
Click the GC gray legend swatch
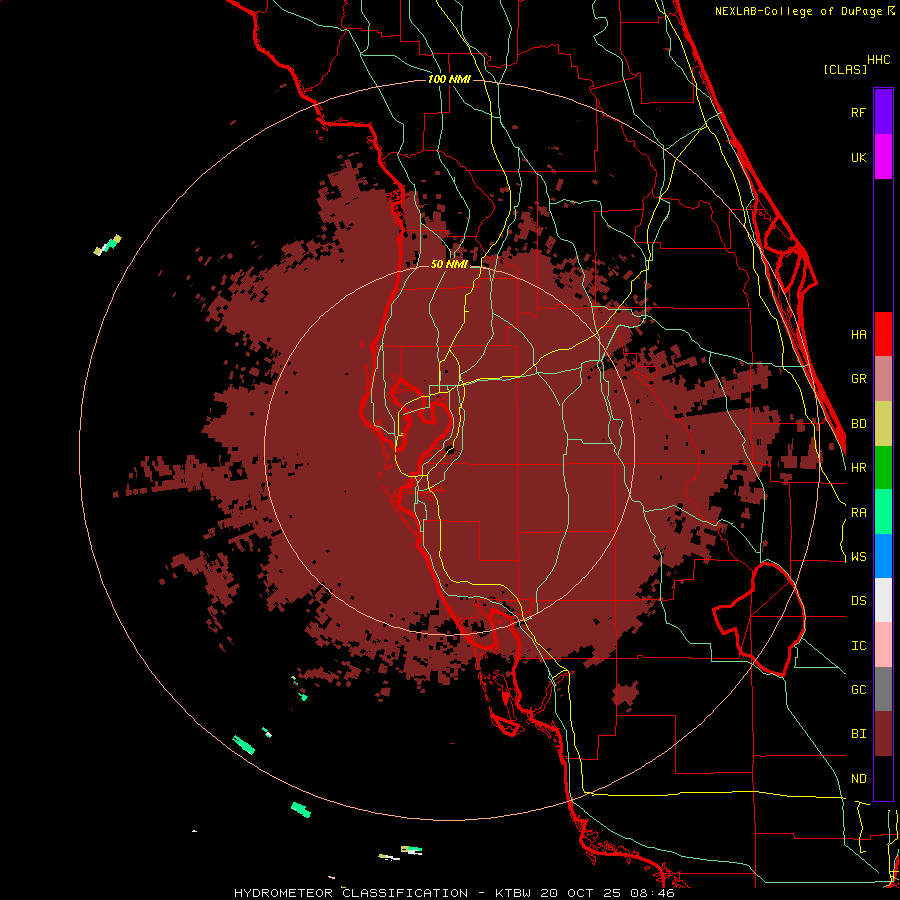[883, 689]
